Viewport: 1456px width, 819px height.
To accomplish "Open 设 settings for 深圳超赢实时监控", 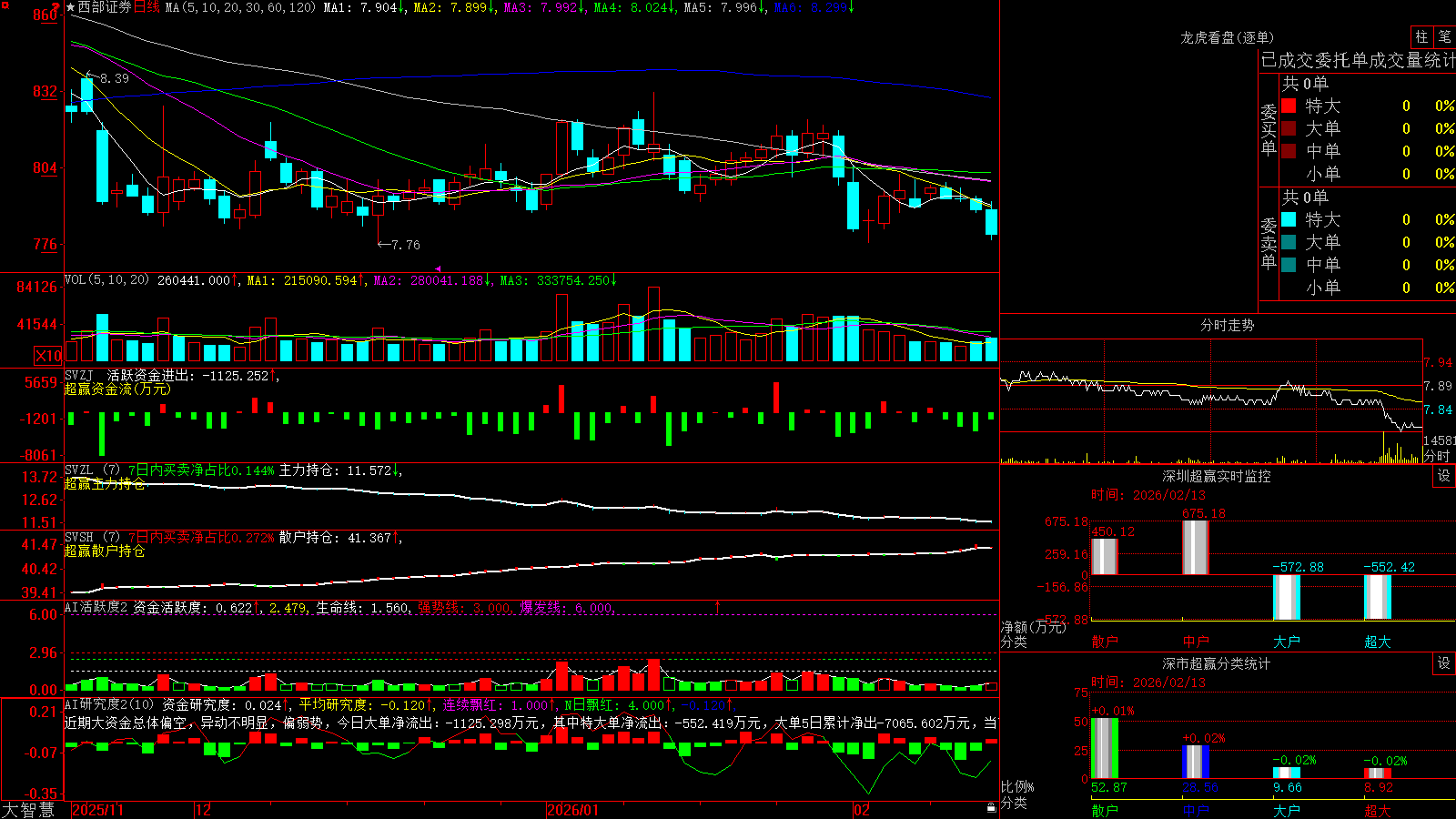I will [1444, 476].
